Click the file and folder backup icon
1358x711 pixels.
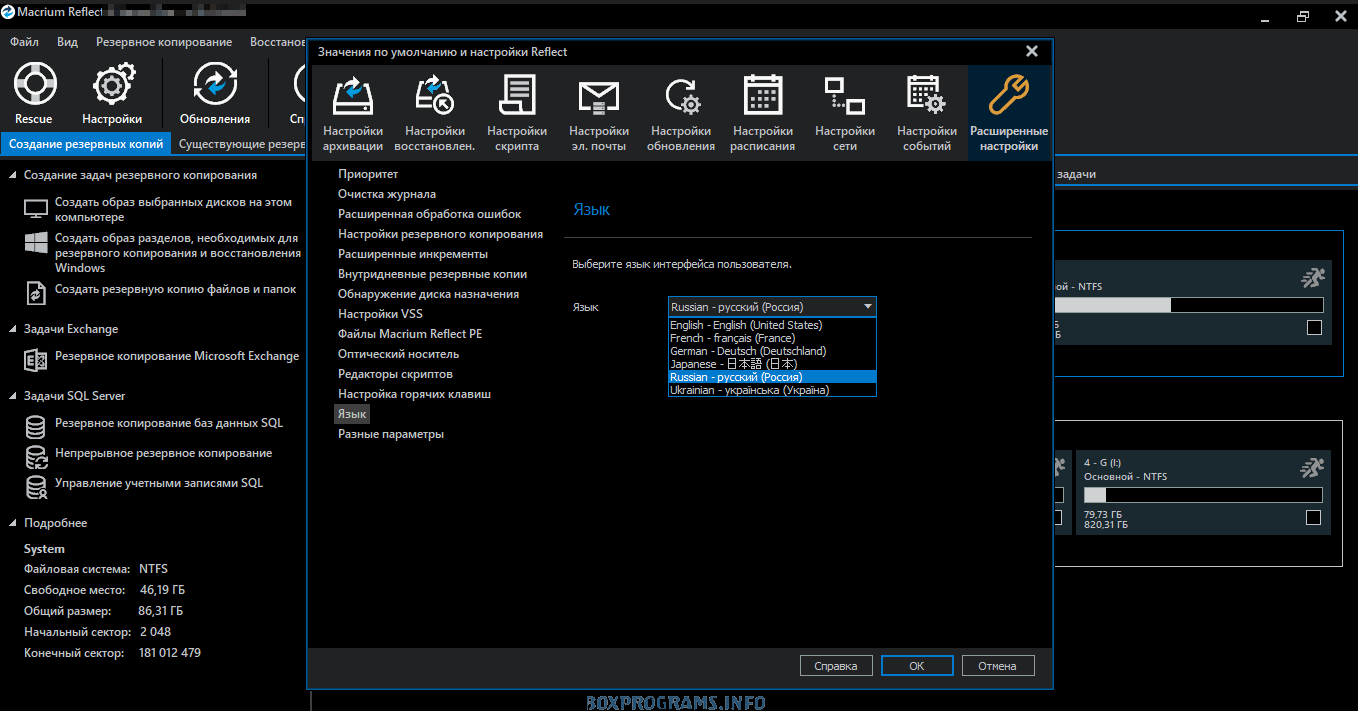(36, 292)
